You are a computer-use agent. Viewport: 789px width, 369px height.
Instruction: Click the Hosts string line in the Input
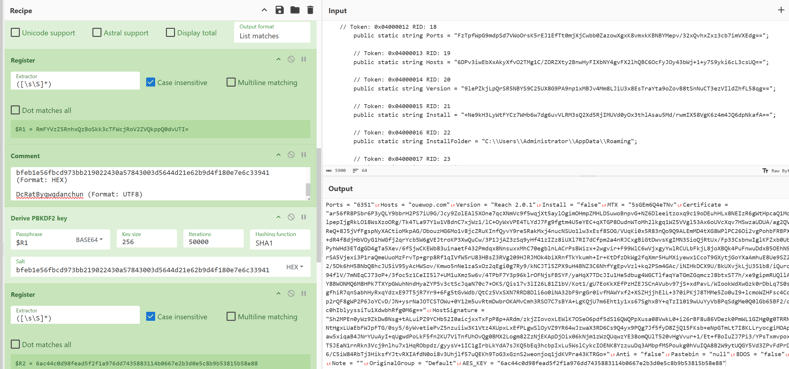[561, 62]
